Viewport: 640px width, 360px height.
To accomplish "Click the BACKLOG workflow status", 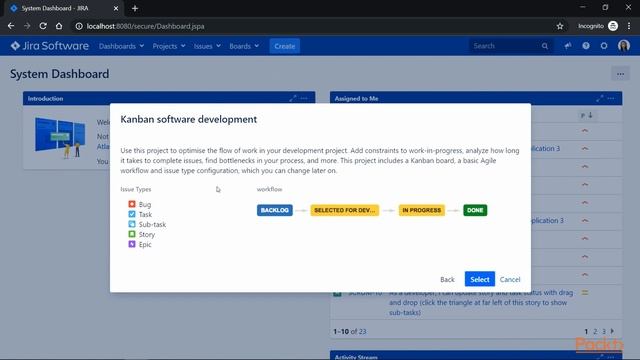I will [275, 210].
